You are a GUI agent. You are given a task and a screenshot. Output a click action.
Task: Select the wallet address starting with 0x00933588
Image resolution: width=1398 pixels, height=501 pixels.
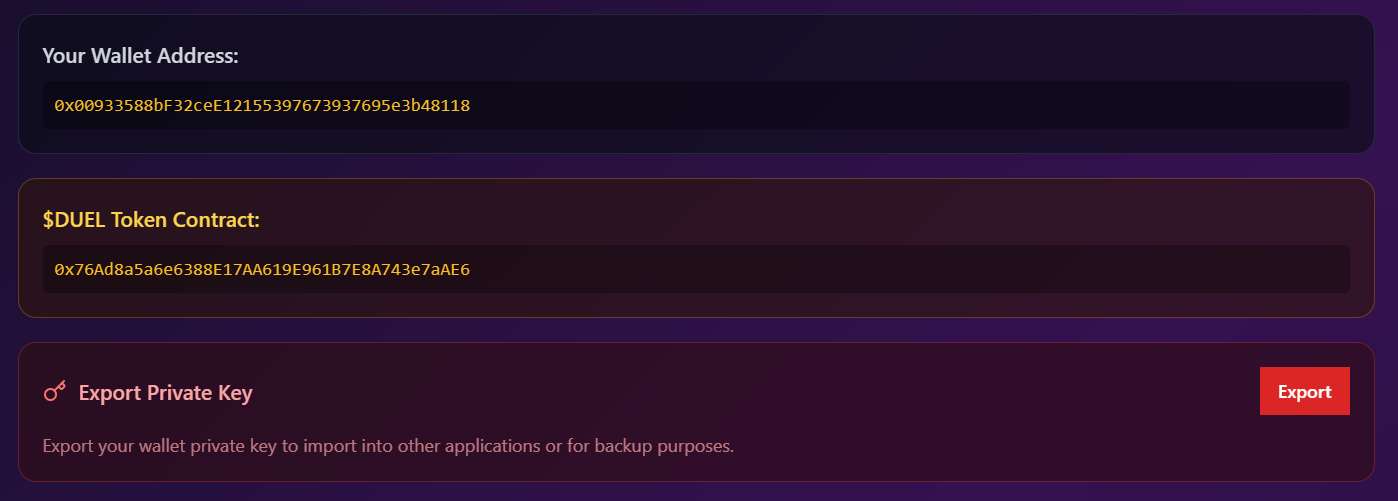pyautogui.click(x=262, y=105)
